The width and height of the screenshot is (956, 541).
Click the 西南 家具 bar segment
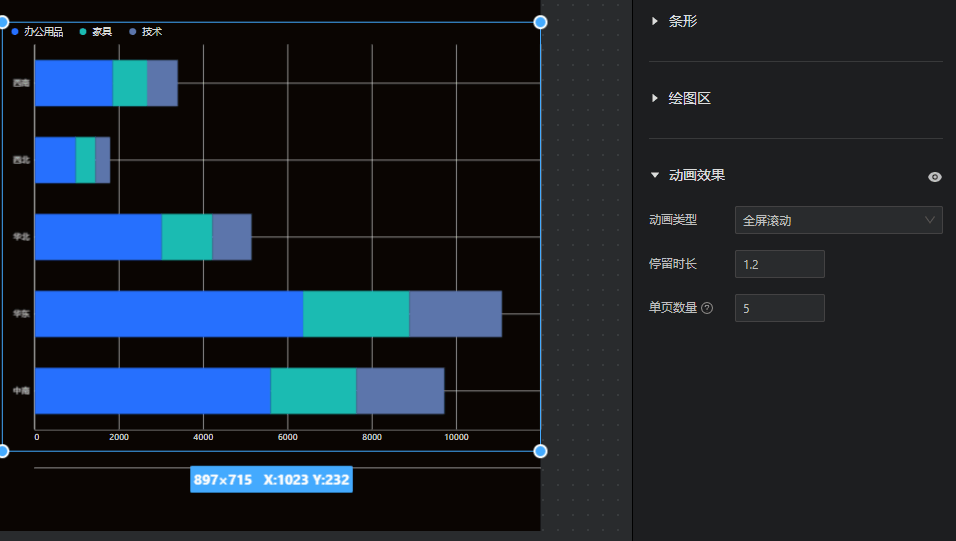coord(130,83)
